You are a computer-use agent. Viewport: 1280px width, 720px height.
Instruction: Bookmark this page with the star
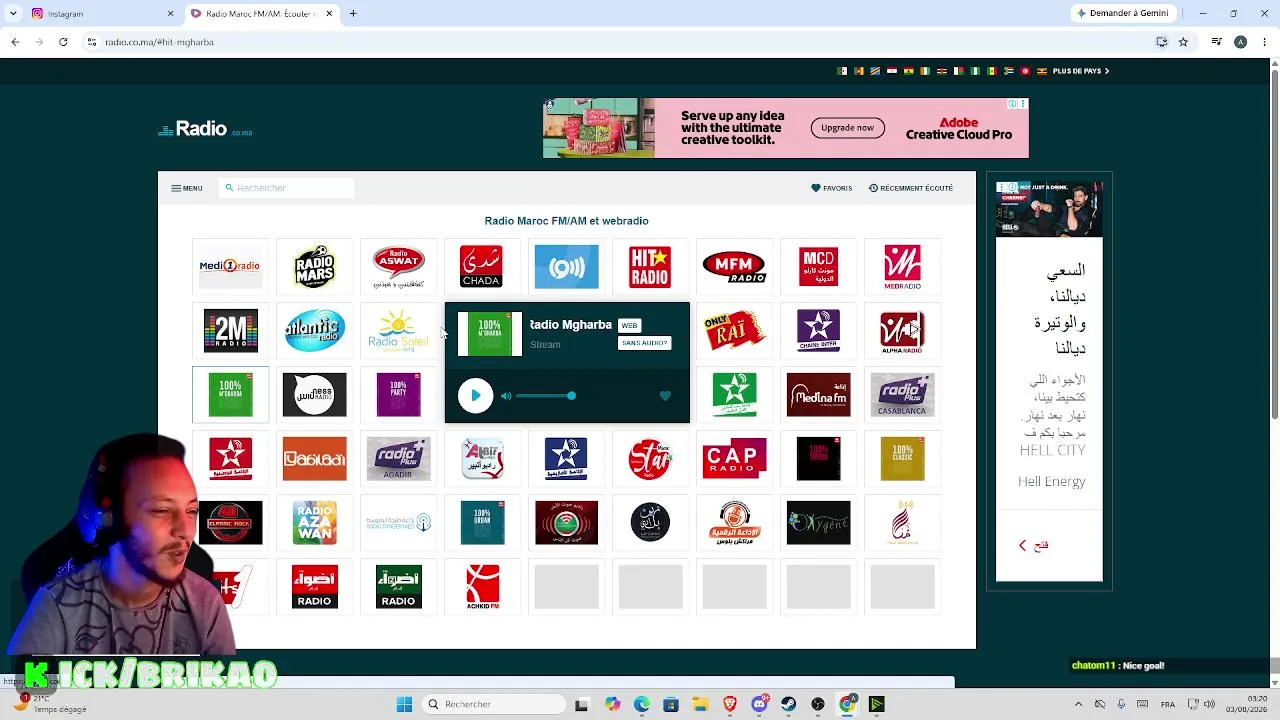[1183, 42]
